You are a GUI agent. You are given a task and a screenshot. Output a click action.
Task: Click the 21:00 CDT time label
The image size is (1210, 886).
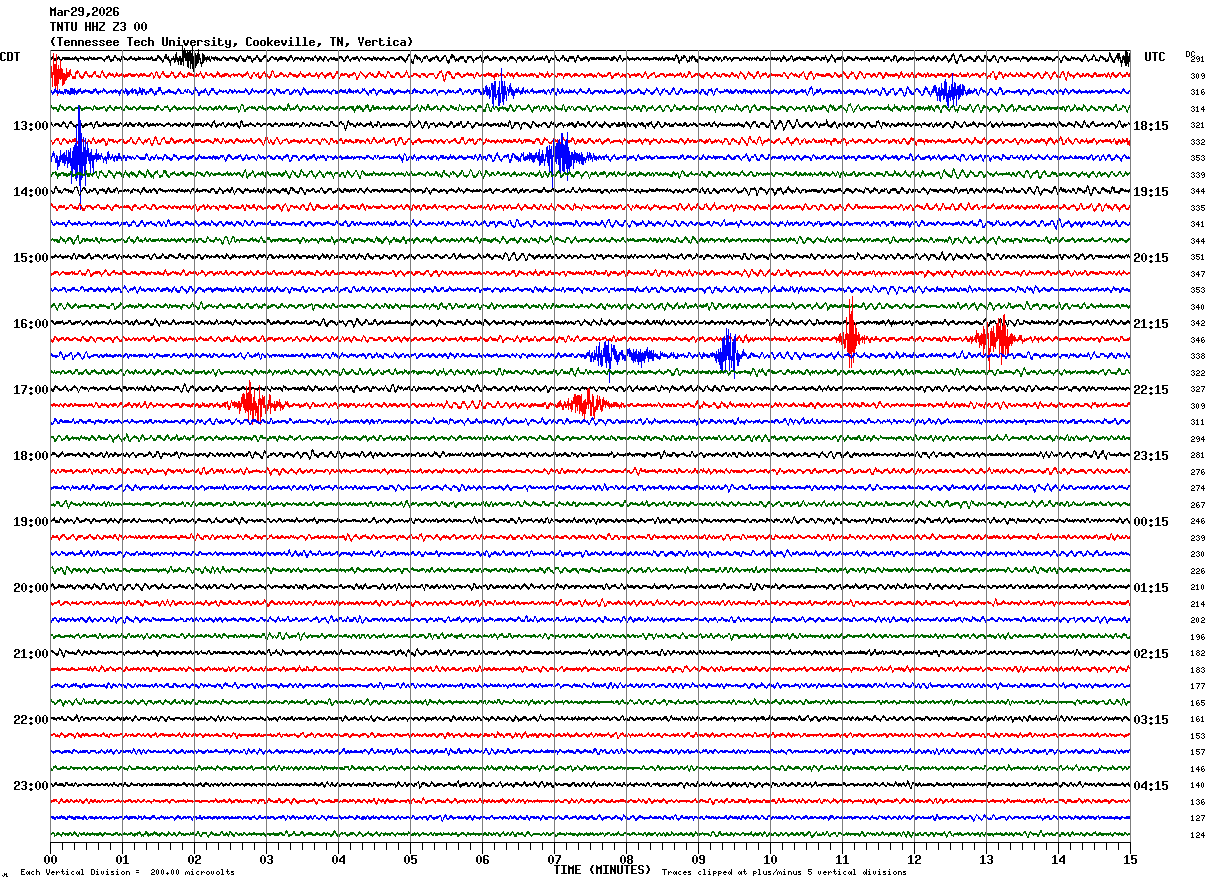pos(30,654)
